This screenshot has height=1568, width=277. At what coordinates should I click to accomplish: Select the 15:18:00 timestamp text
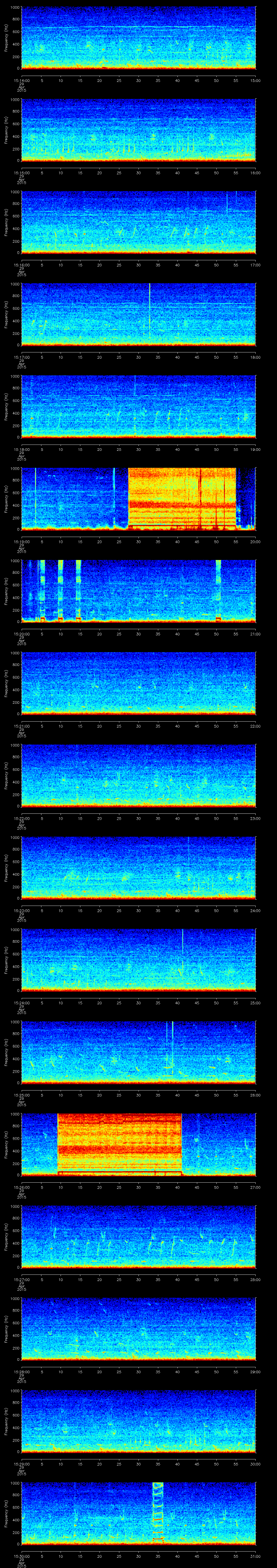click(21, 449)
